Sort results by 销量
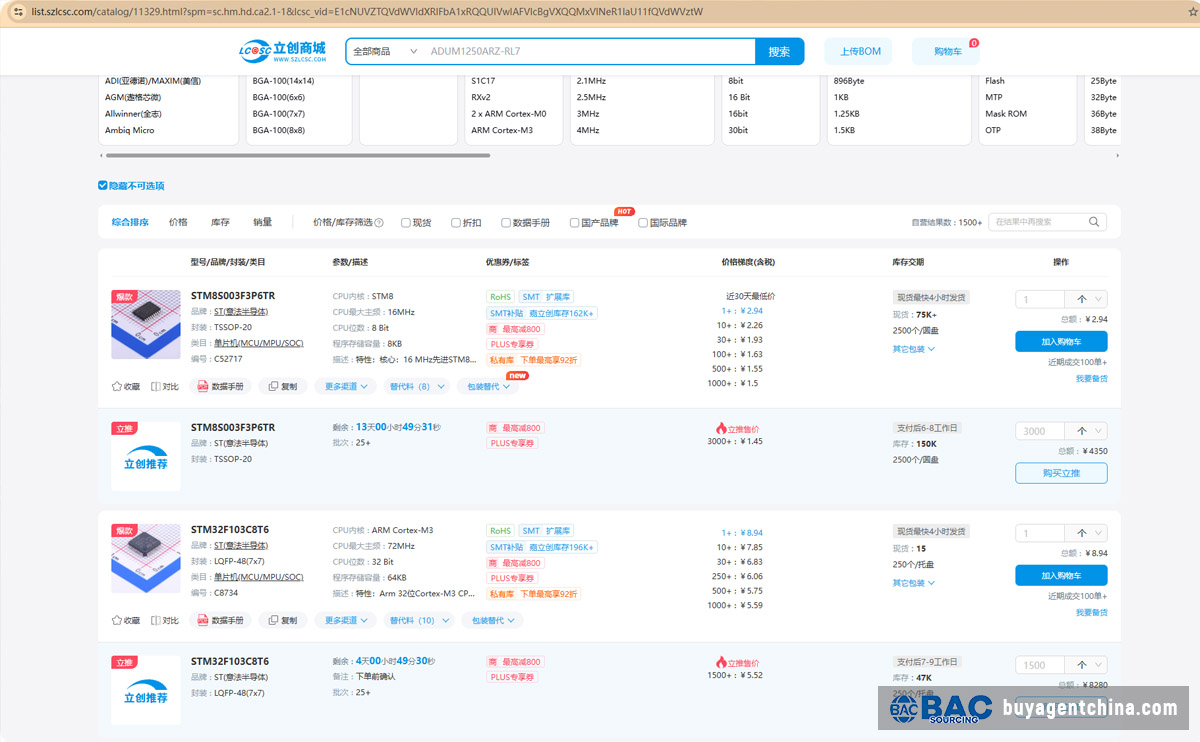Viewport: 1200px width, 742px height. (x=262, y=222)
